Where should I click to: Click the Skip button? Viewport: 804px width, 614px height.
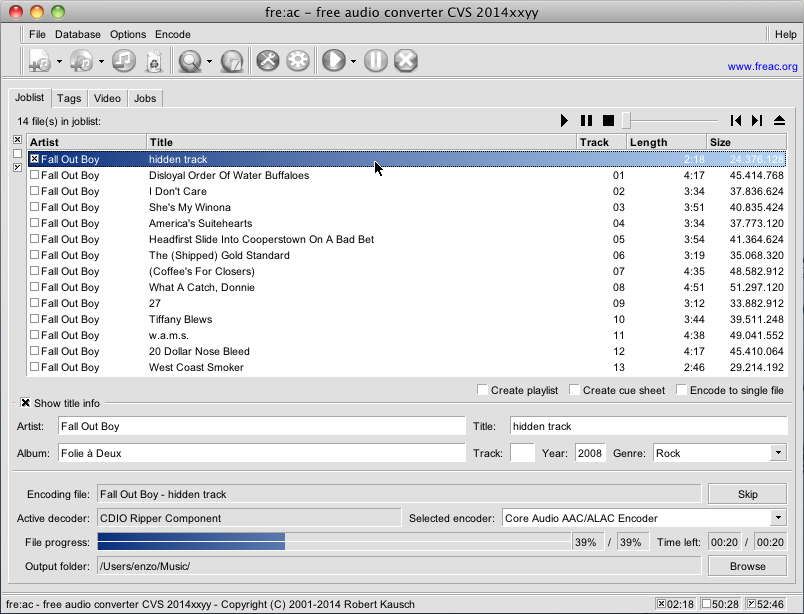point(748,494)
